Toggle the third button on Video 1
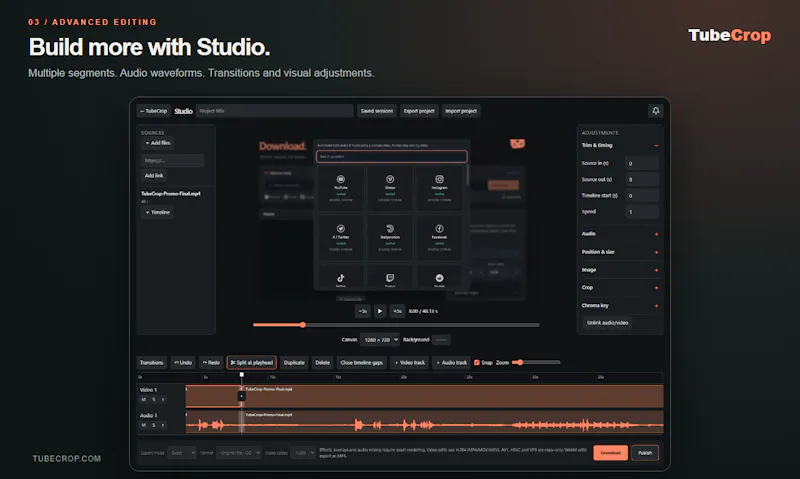Viewport: 800px width, 479px height. [163, 399]
